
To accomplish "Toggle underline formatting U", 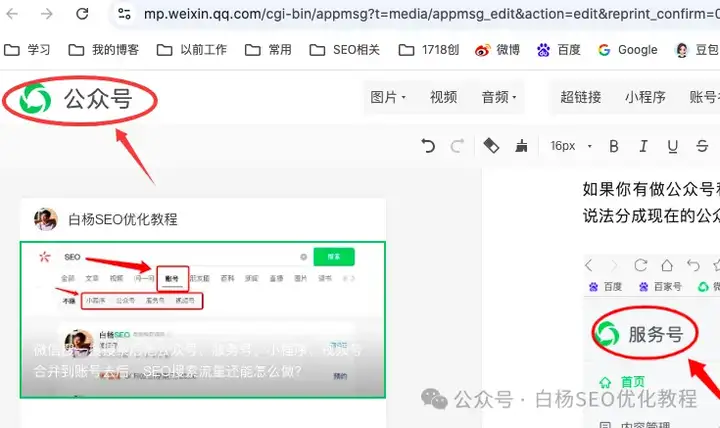I will tap(673, 146).
